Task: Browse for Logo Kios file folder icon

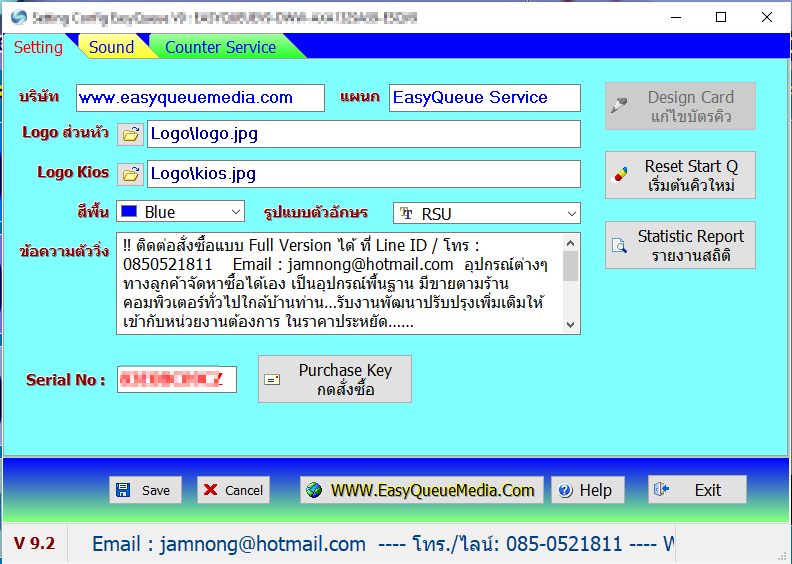Action: [x=131, y=174]
